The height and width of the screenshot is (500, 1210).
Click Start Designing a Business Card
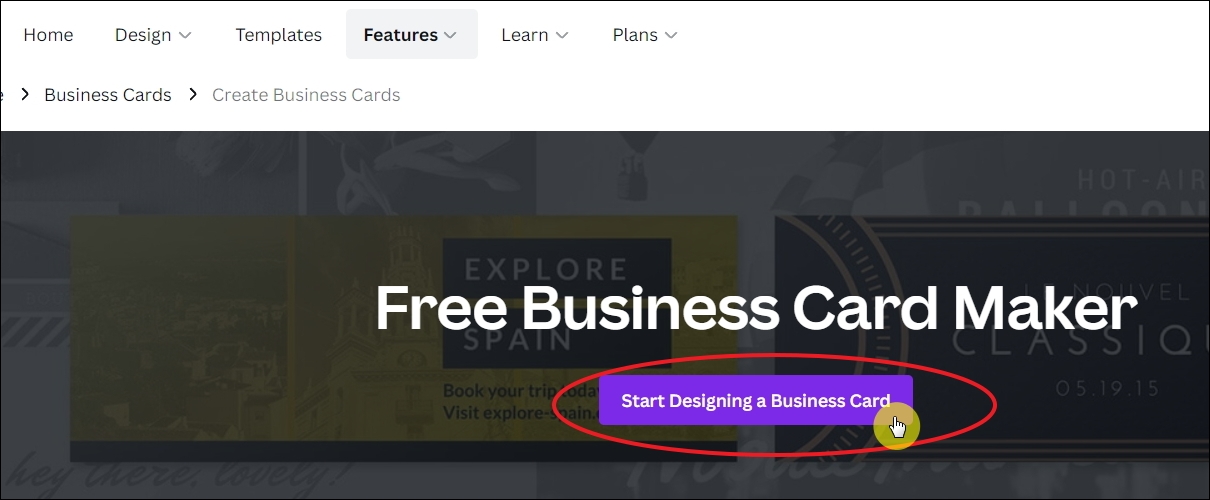[x=756, y=400]
